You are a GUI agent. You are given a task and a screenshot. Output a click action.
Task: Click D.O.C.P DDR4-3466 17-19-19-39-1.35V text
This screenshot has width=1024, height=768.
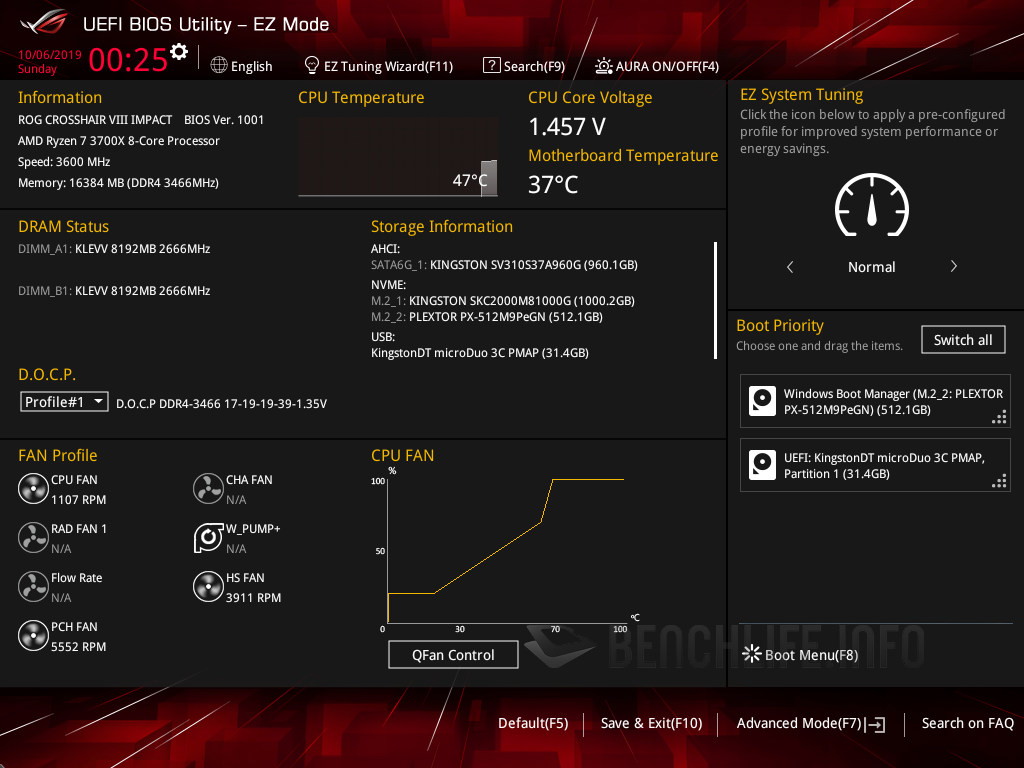(x=221, y=404)
